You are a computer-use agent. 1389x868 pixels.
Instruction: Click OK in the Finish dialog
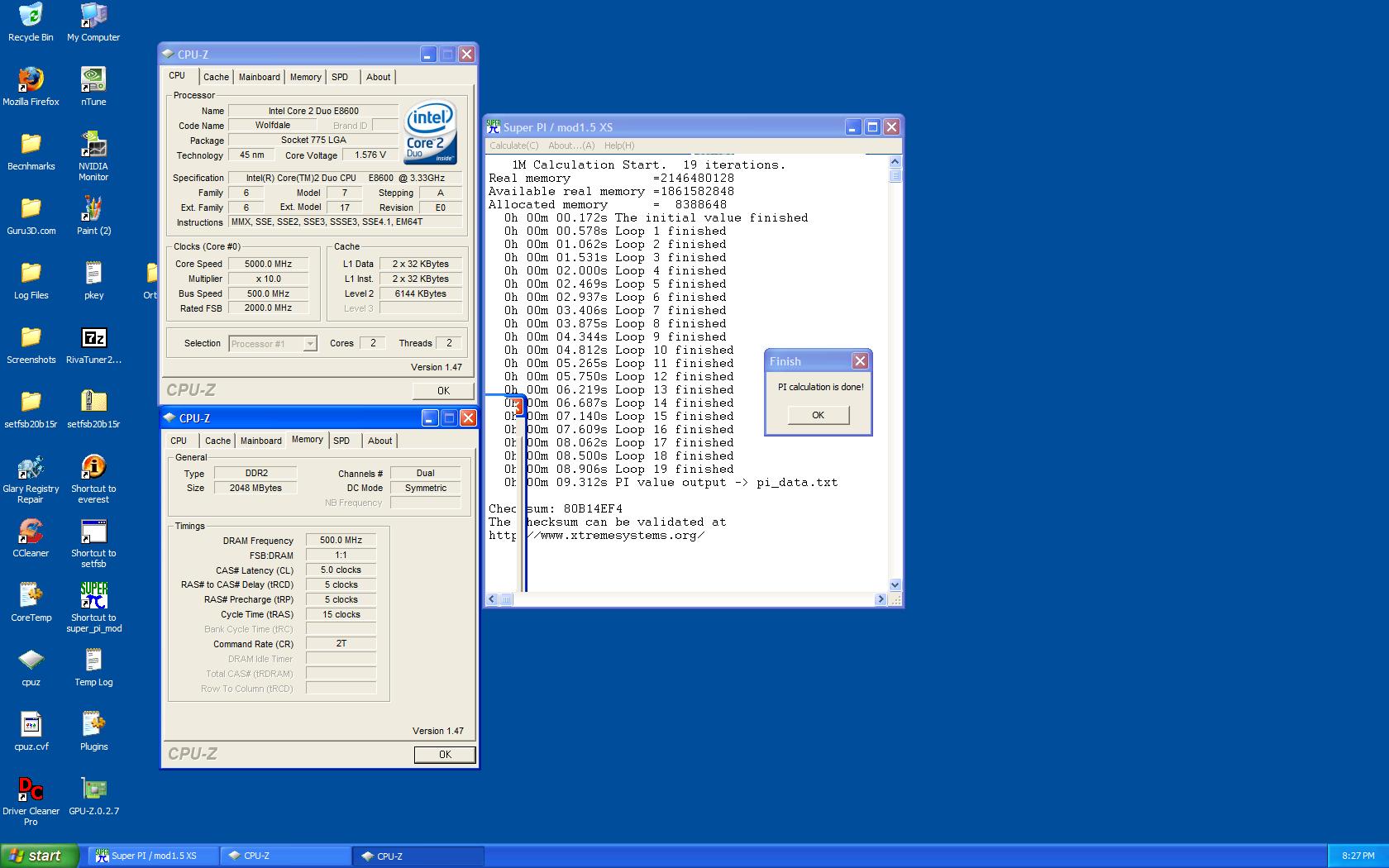pos(818,415)
